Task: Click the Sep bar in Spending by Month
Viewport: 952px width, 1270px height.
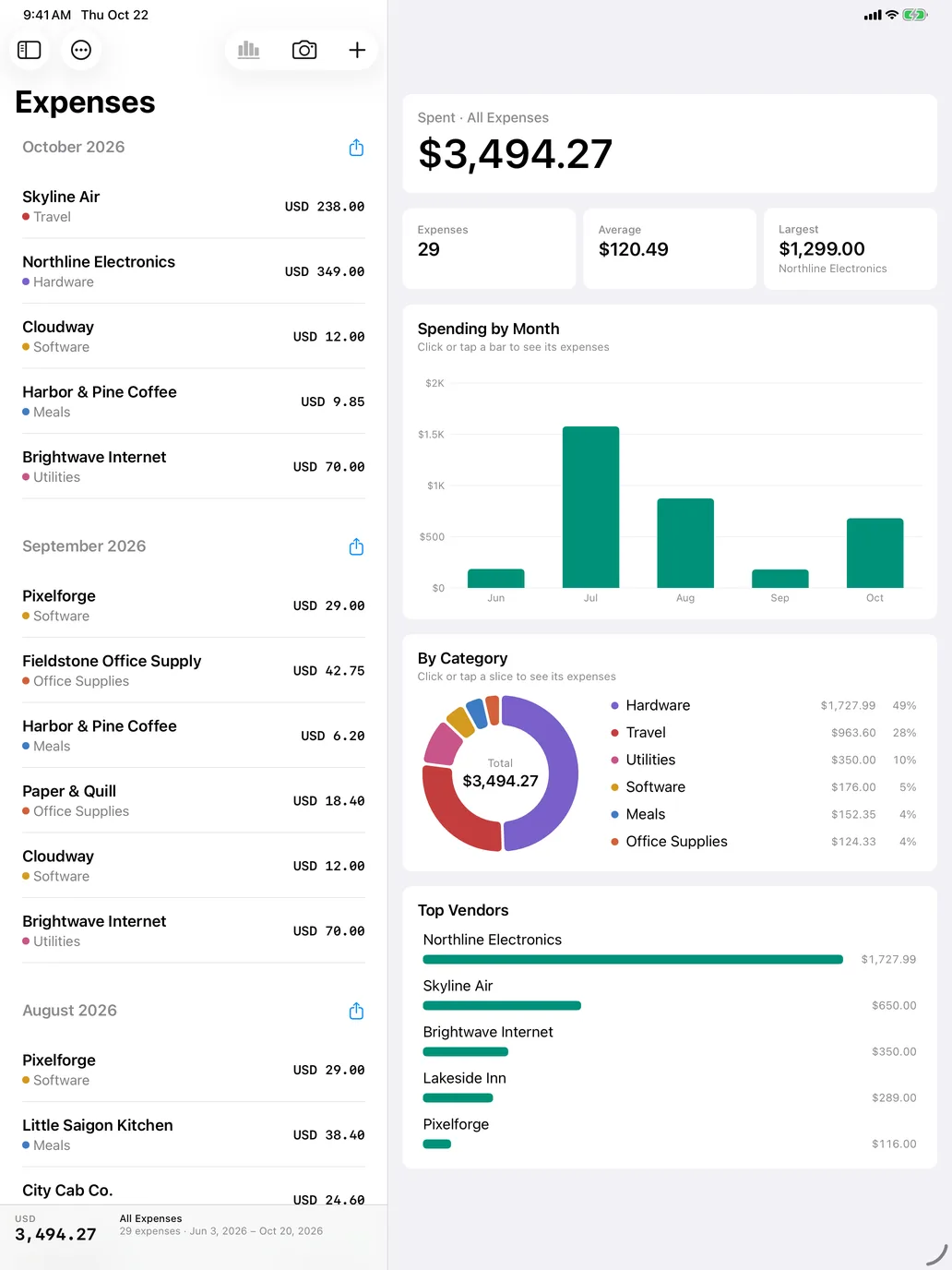Action: click(780, 579)
